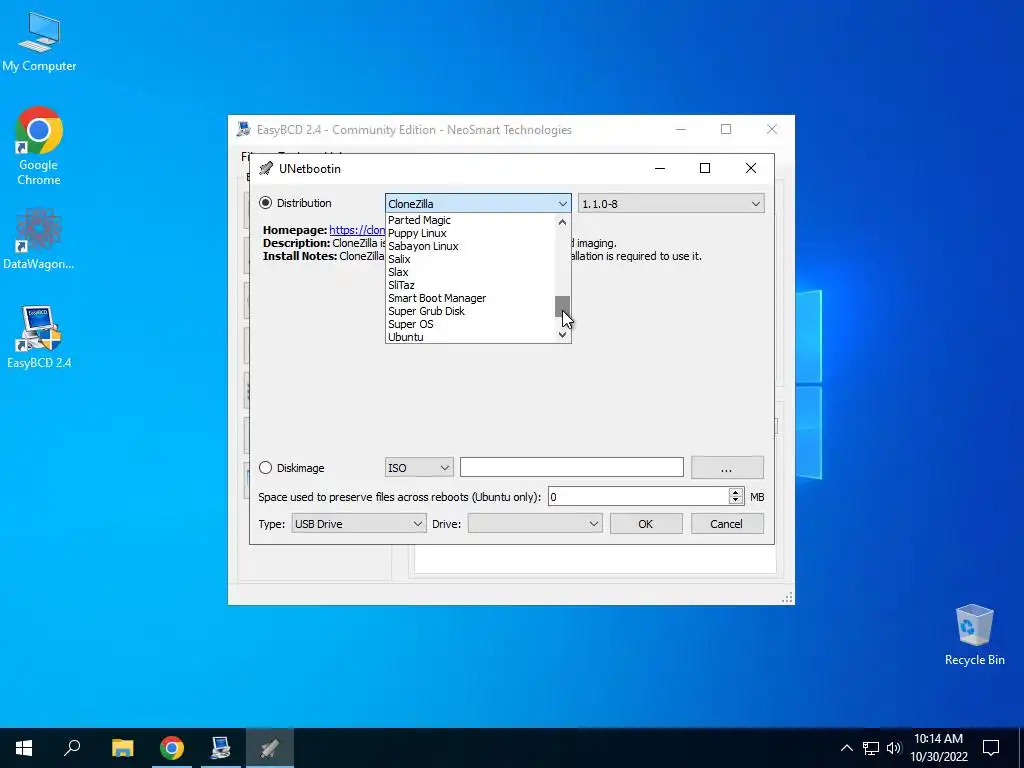
Task: Maximize the UNetbootin window
Action: point(705,168)
